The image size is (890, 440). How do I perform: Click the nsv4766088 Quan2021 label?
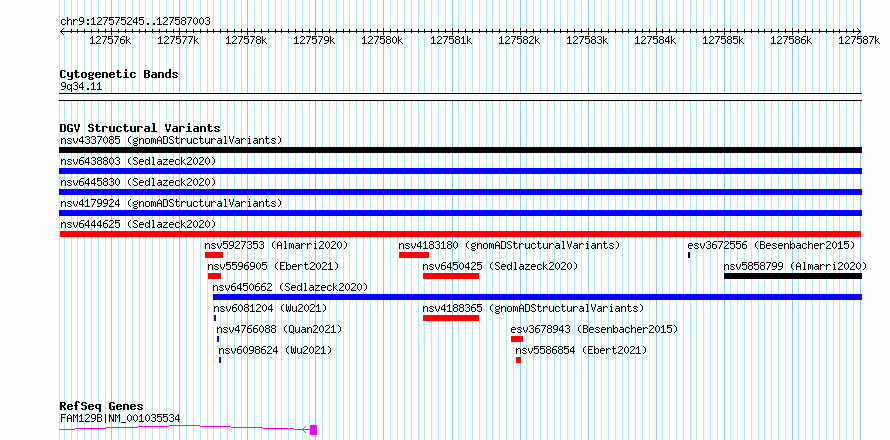coord(279,329)
